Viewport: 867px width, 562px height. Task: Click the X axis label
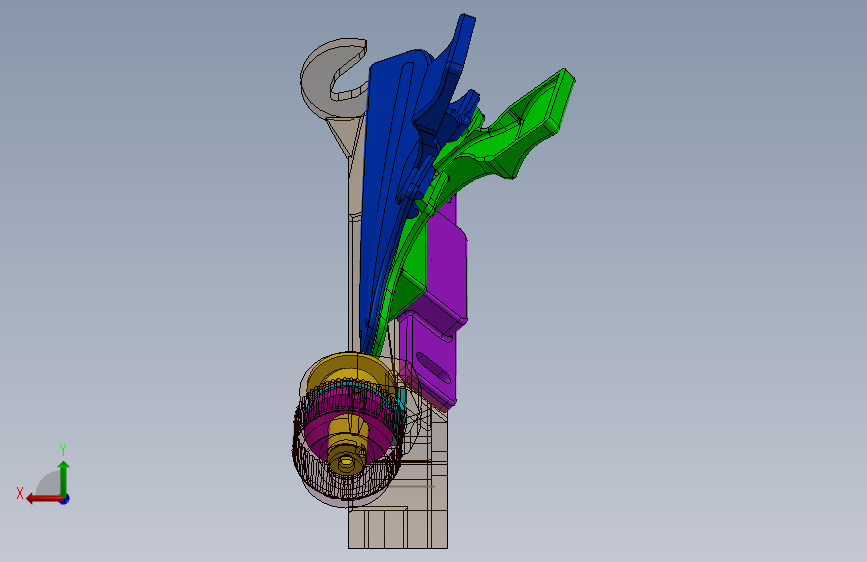[20, 493]
